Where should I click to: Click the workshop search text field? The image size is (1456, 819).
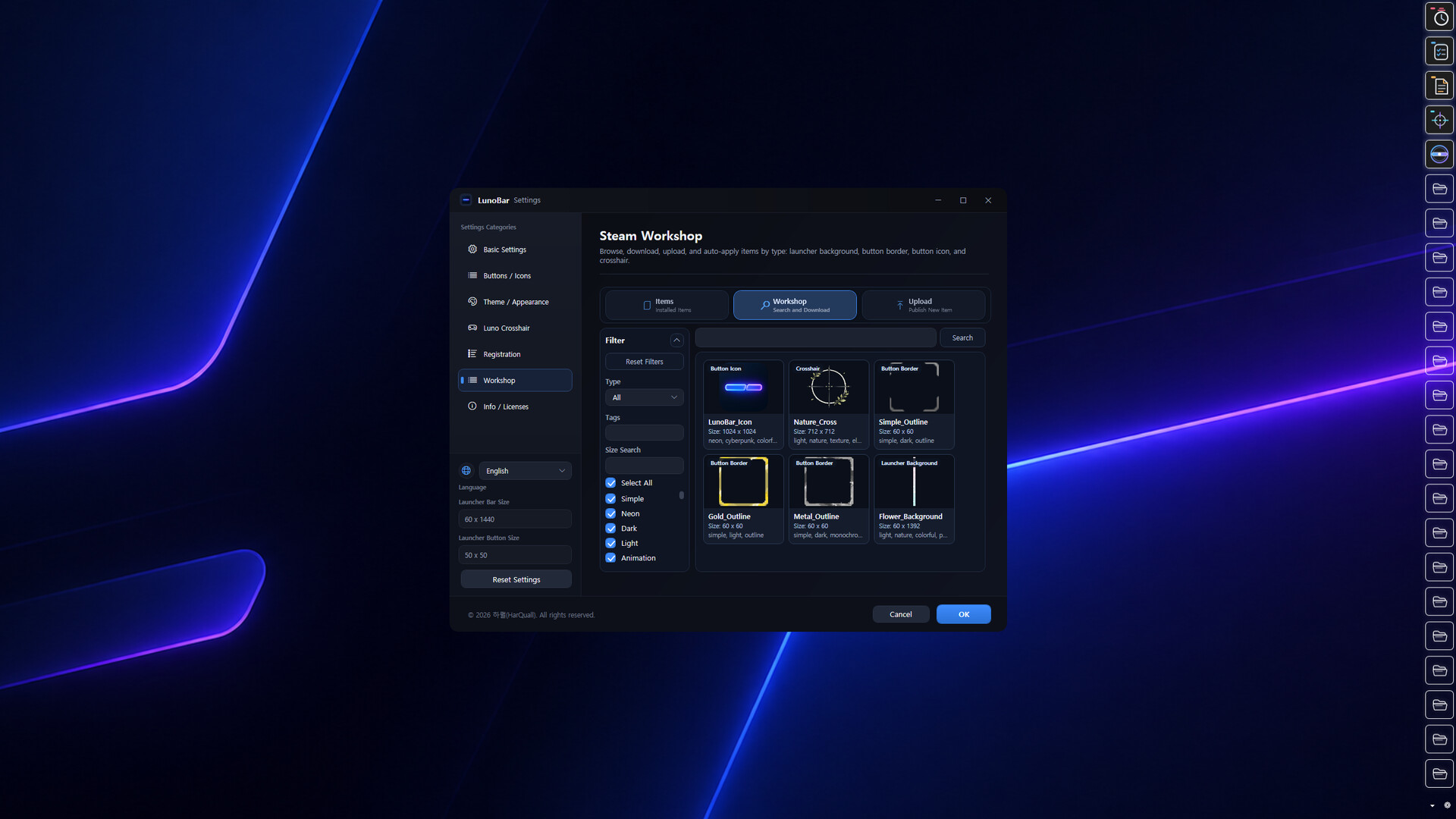tap(816, 338)
